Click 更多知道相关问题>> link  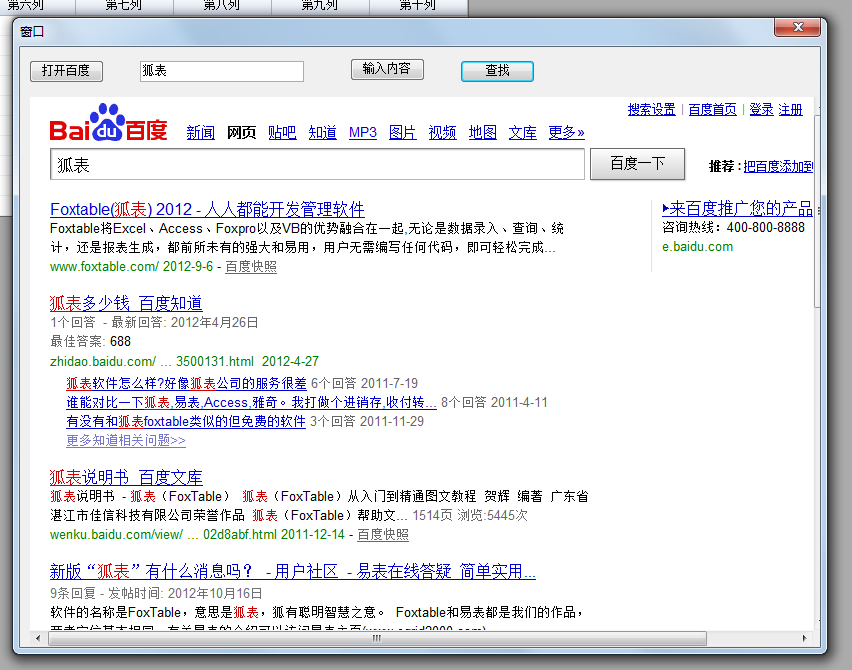(x=126, y=441)
